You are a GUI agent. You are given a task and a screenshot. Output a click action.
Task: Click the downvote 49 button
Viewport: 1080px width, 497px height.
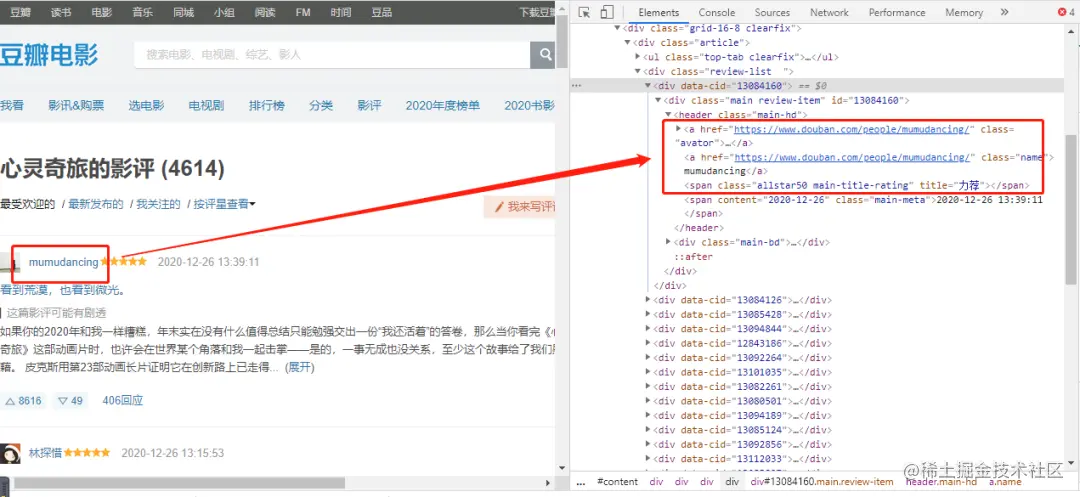pyautogui.click(x=70, y=401)
